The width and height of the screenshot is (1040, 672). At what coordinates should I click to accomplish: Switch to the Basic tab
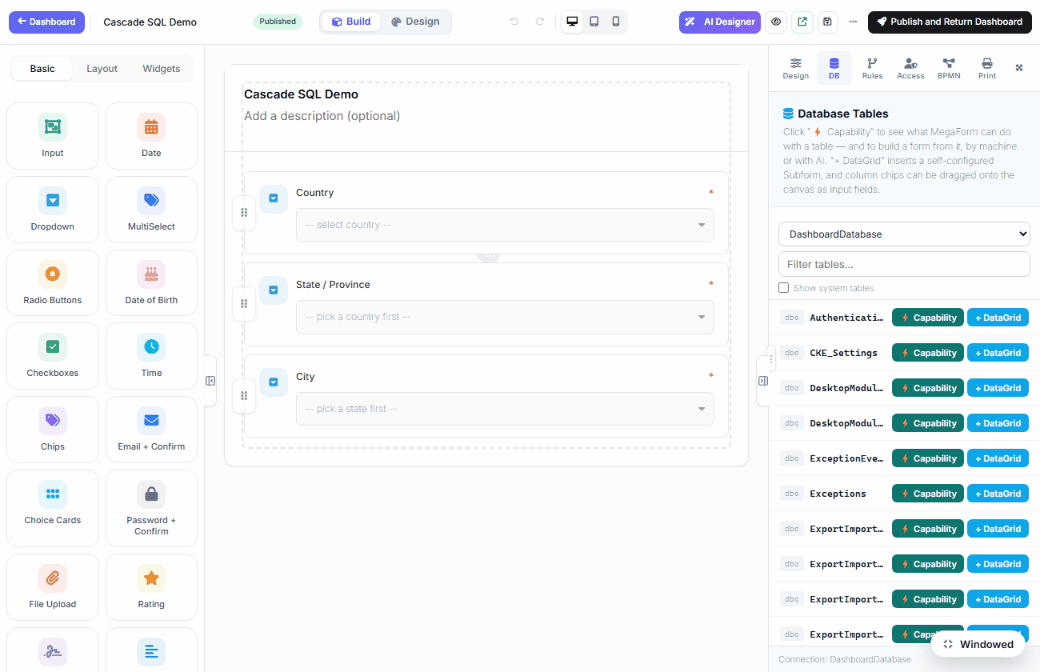(x=42, y=68)
